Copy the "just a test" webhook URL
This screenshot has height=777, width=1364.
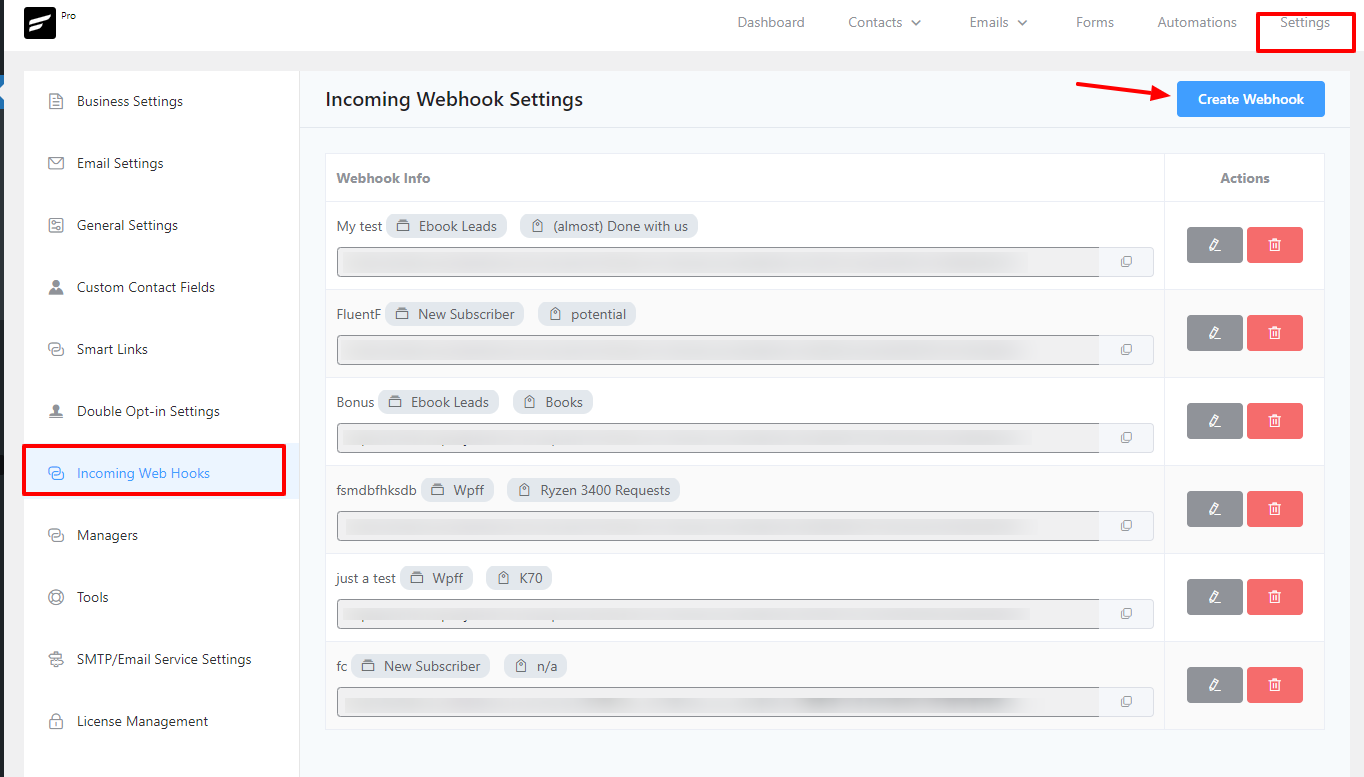pos(1126,613)
